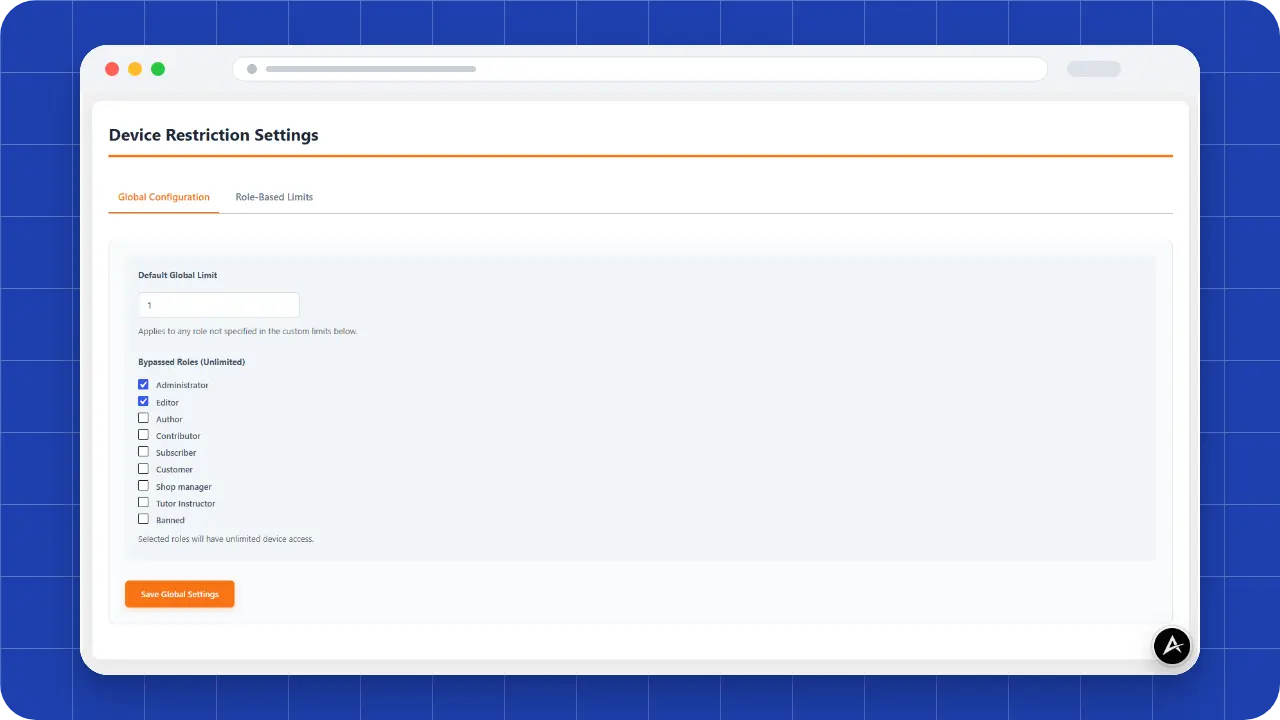Tick the Subscriber role checkbox

tap(143, 452)
